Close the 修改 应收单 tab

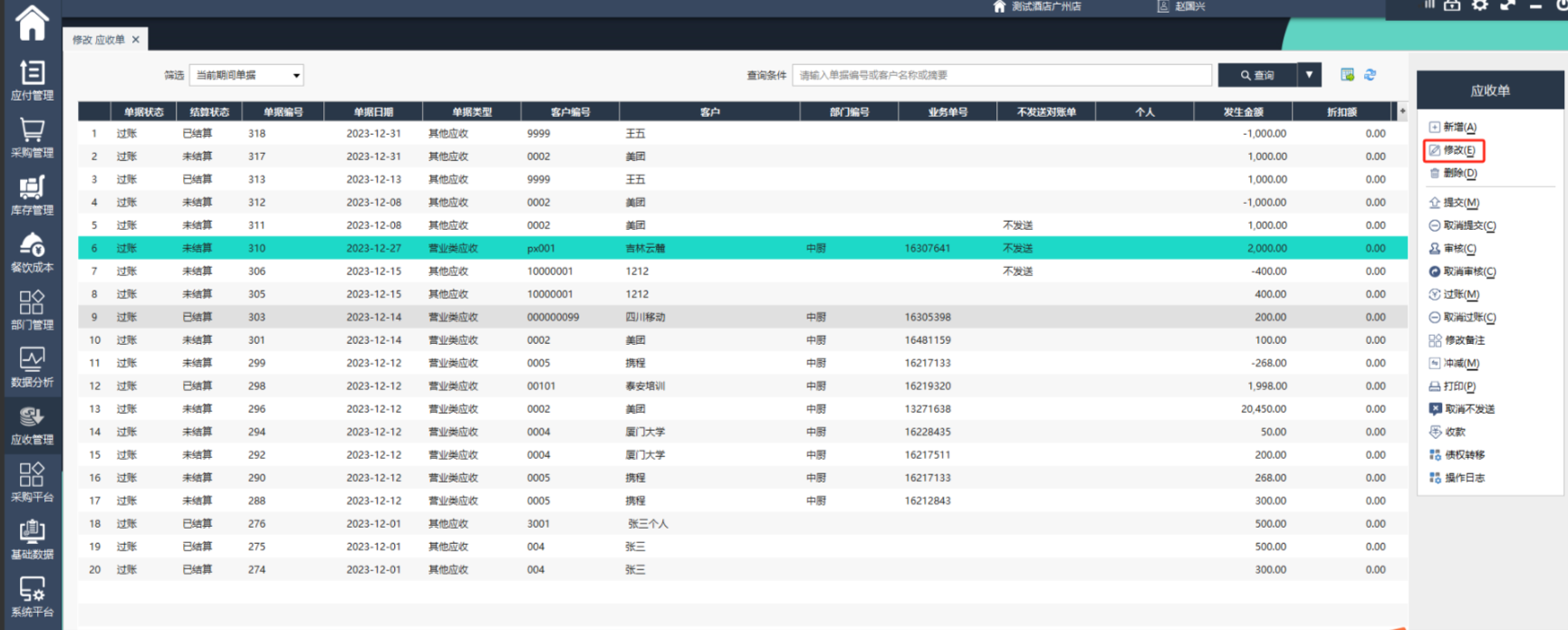click(x=136, y=40)
